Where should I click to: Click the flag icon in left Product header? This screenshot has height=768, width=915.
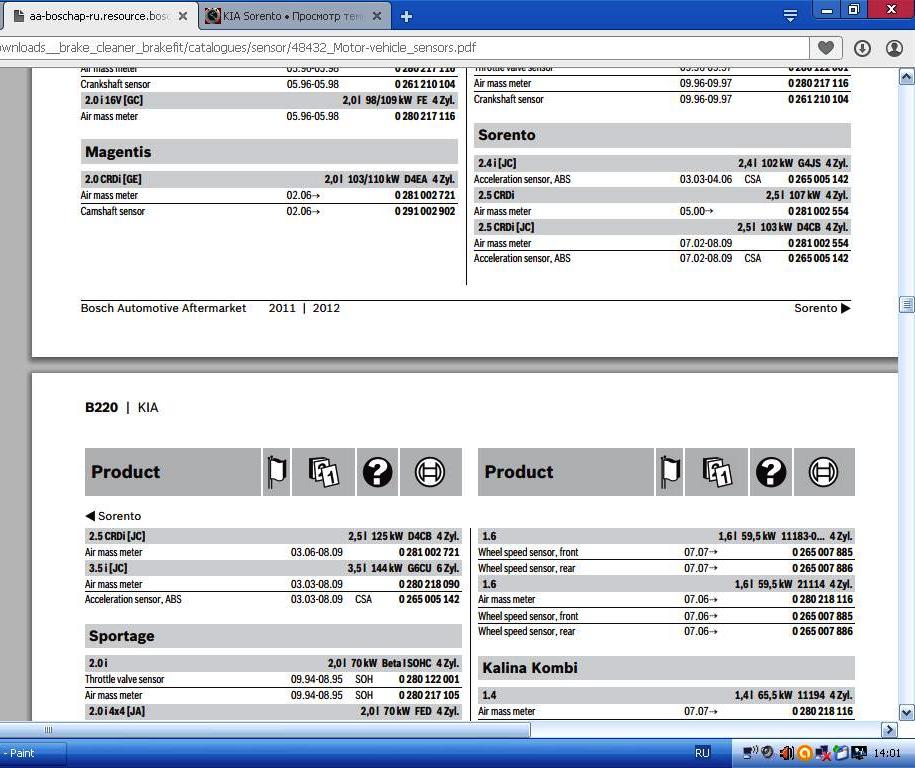[277, 472]
